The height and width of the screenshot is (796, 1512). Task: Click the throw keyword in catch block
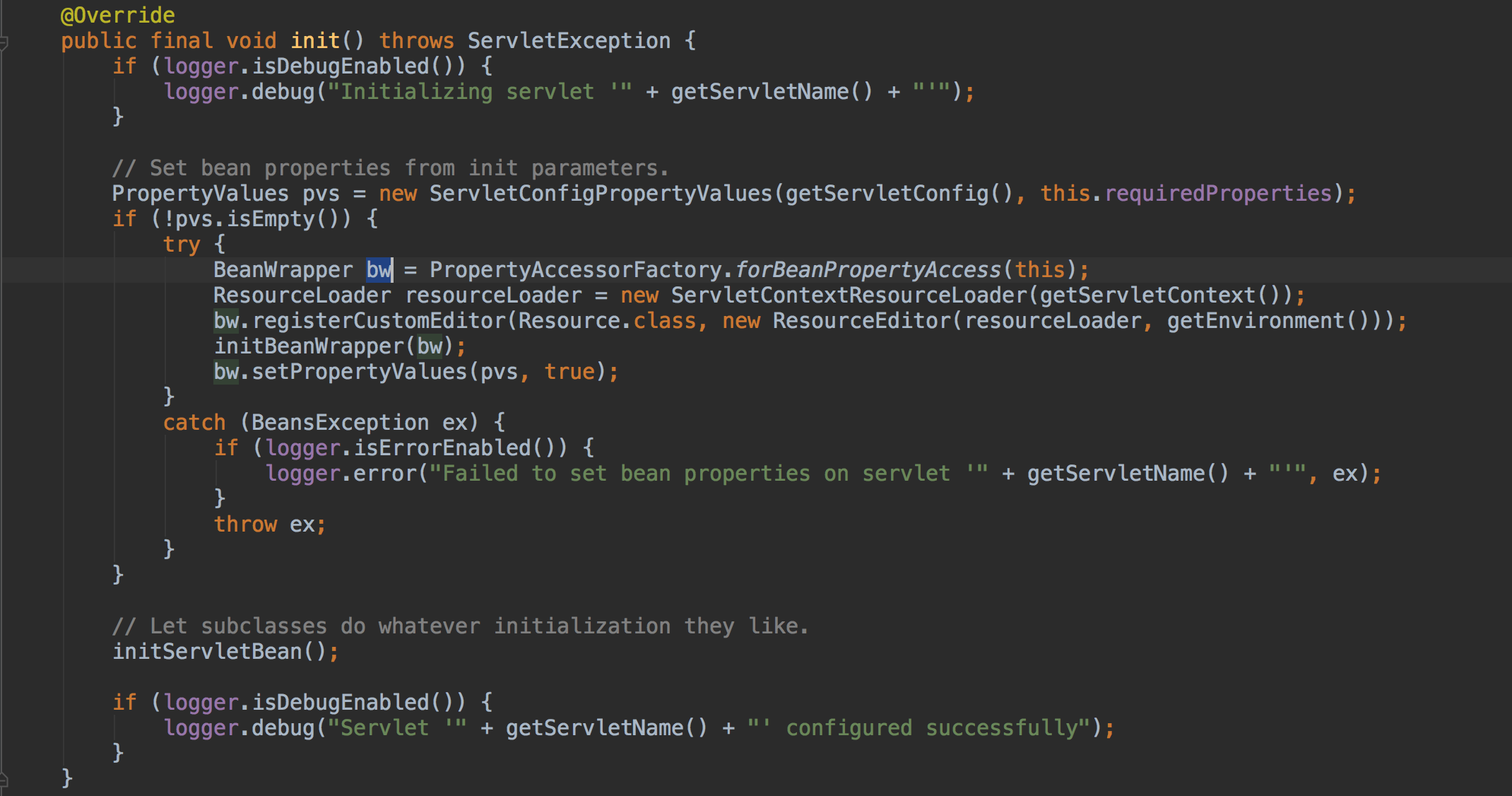[245, 525]
